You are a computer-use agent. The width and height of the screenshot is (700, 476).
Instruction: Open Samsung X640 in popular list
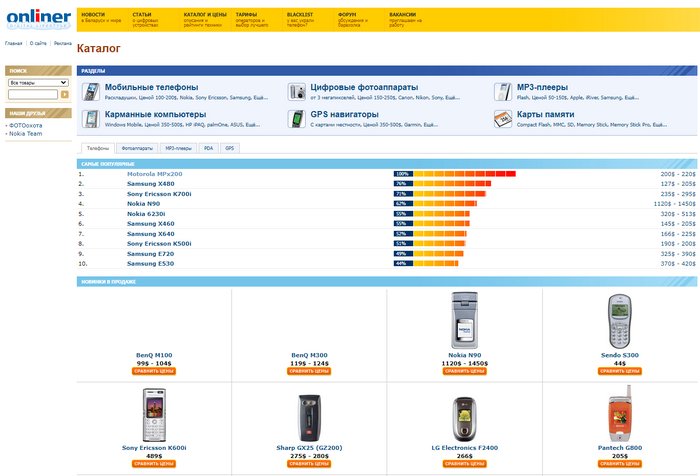(150, 234)
